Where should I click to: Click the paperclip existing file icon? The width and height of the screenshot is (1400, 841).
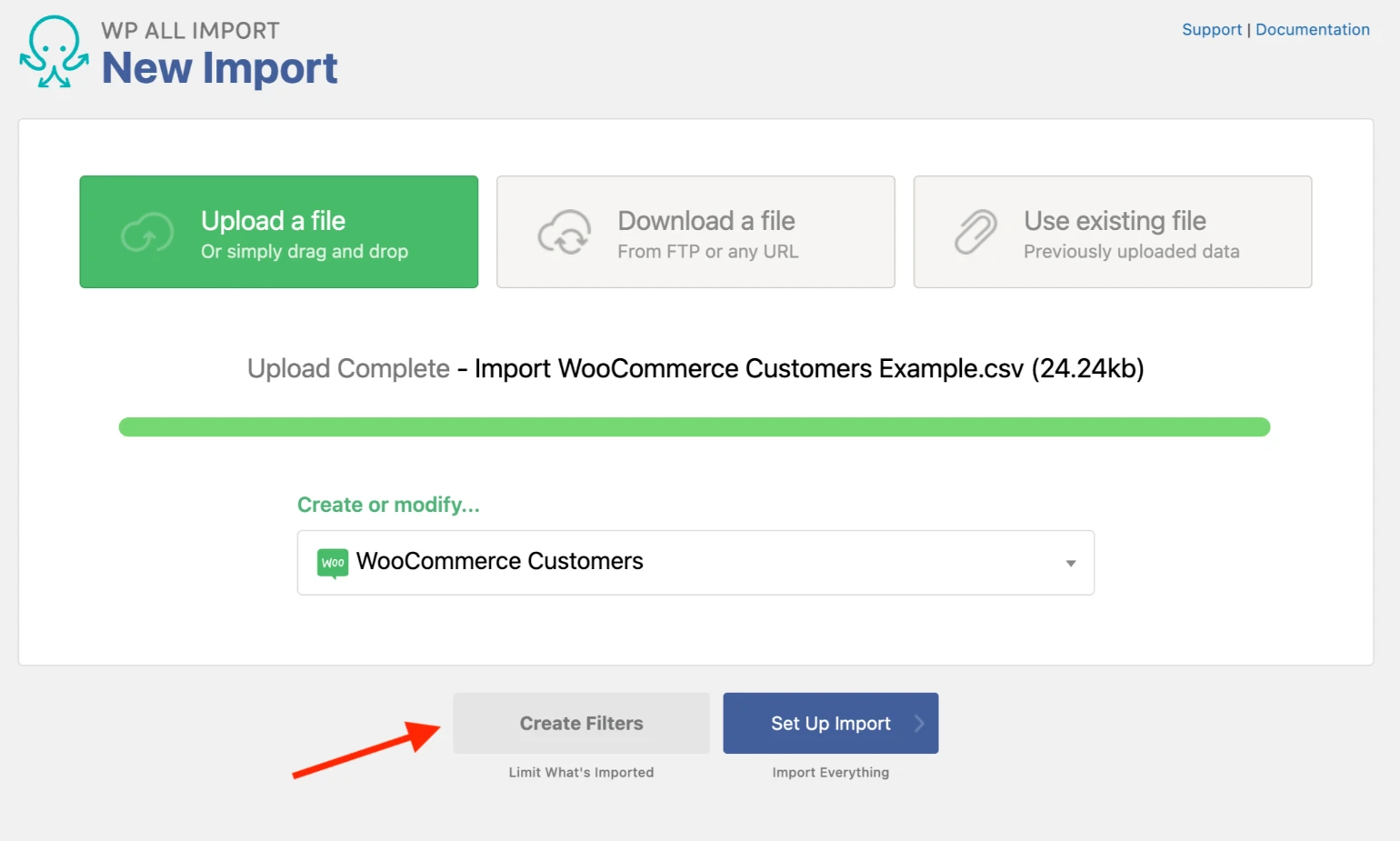975,232
